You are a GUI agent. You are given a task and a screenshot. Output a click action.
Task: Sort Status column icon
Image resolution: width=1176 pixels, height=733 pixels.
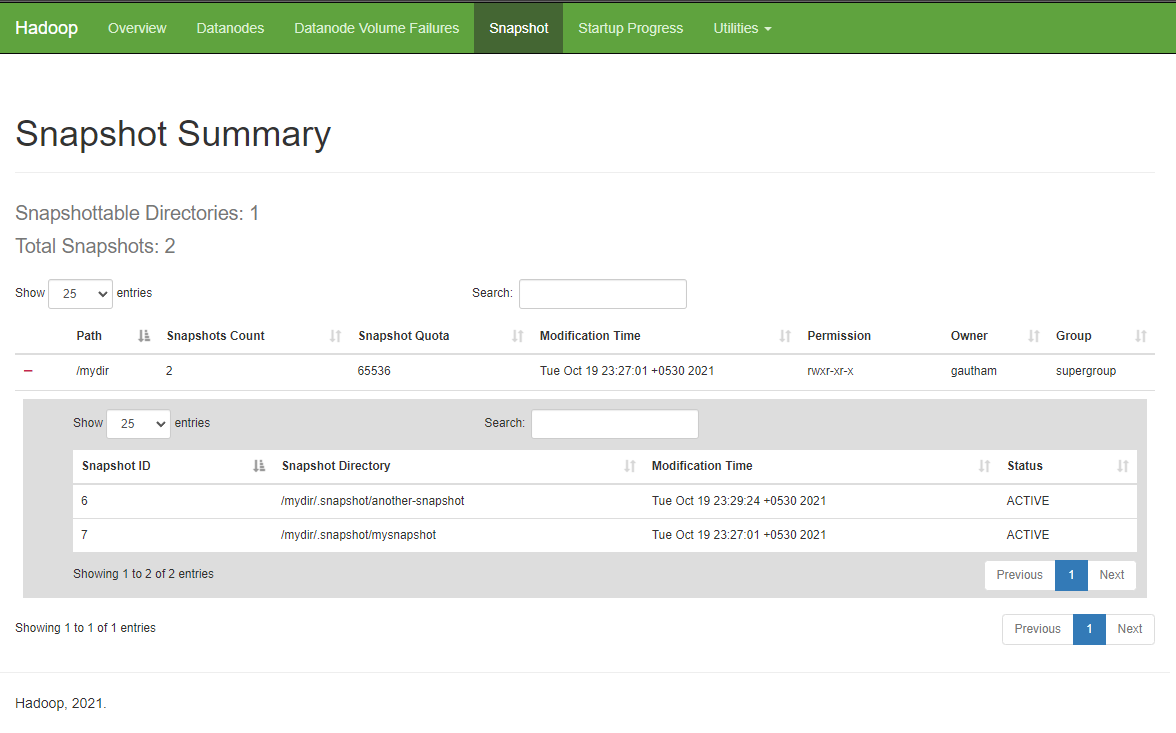click(1123, 466)
